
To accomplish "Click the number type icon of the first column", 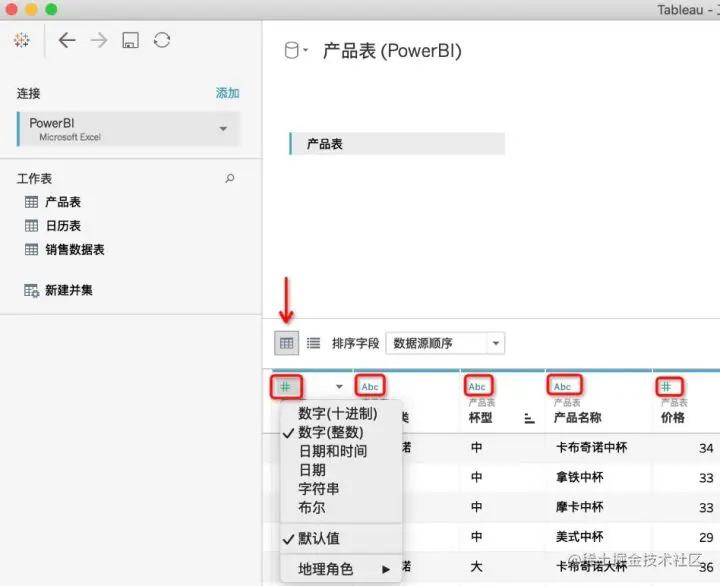I will tap(286, 387).
